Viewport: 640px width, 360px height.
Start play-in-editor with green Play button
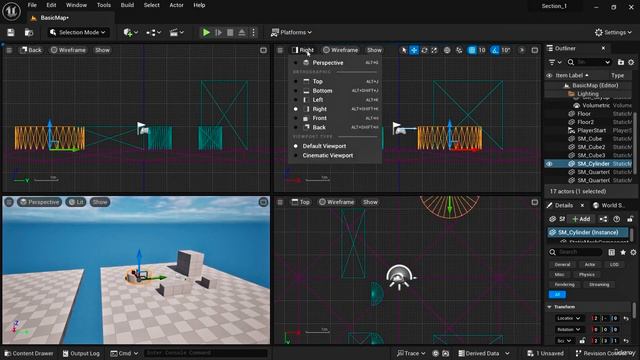[206, 32]
